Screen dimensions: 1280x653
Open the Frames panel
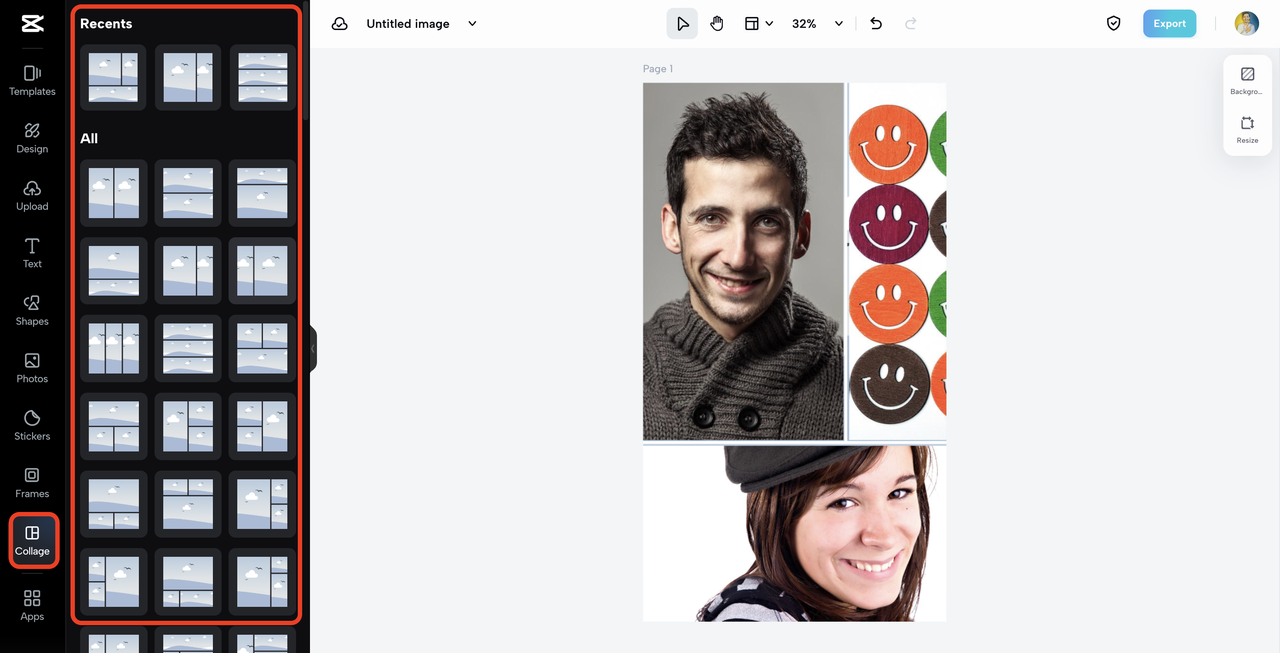tap(32, 483)
